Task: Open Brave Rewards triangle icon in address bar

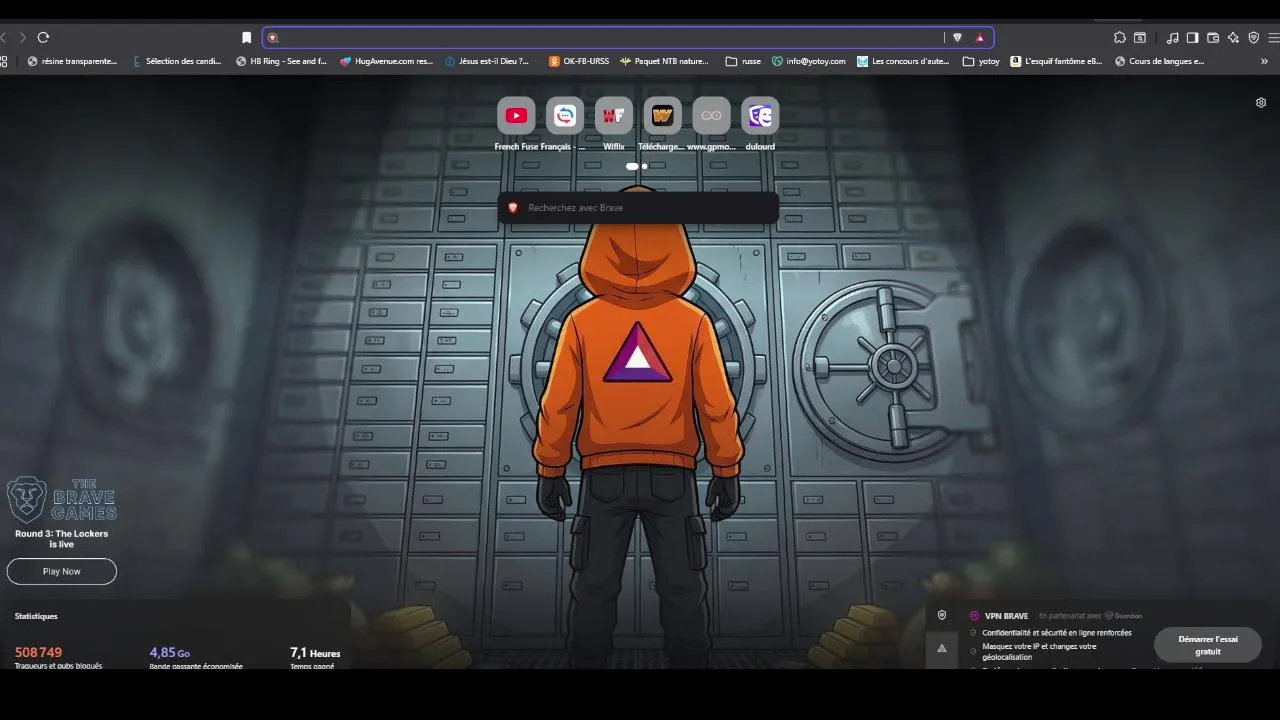Action: pyautogui.click(x=980, y=37)
